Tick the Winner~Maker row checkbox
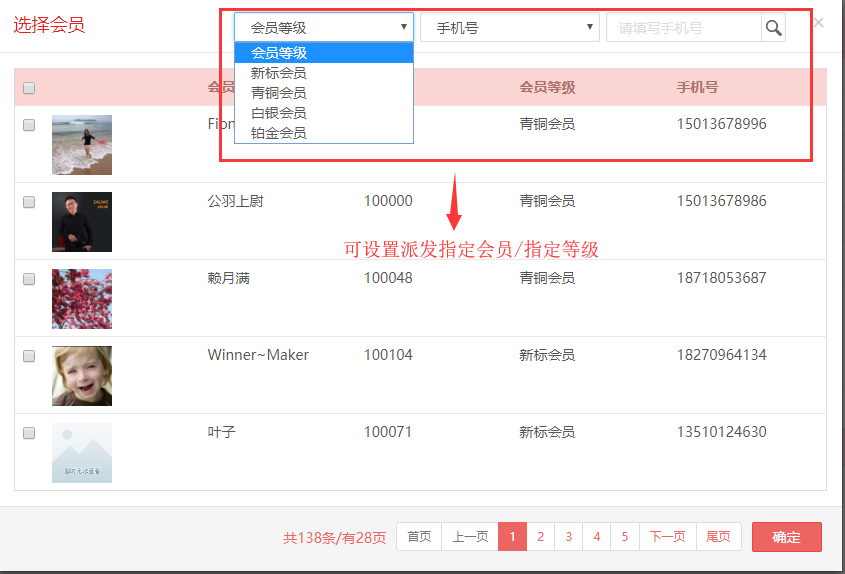845x574 pixels. [29, 356]
